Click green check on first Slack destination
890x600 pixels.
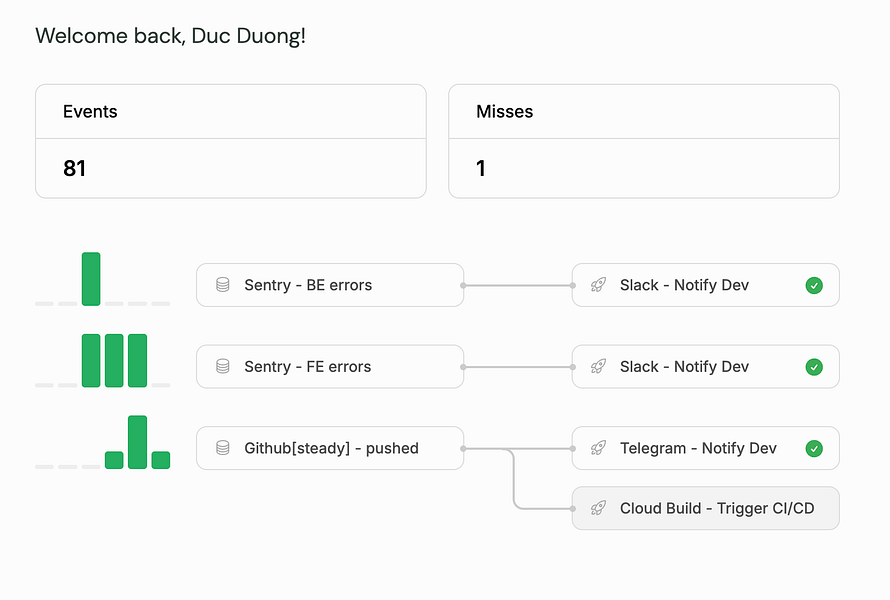(x=814, y=285)
